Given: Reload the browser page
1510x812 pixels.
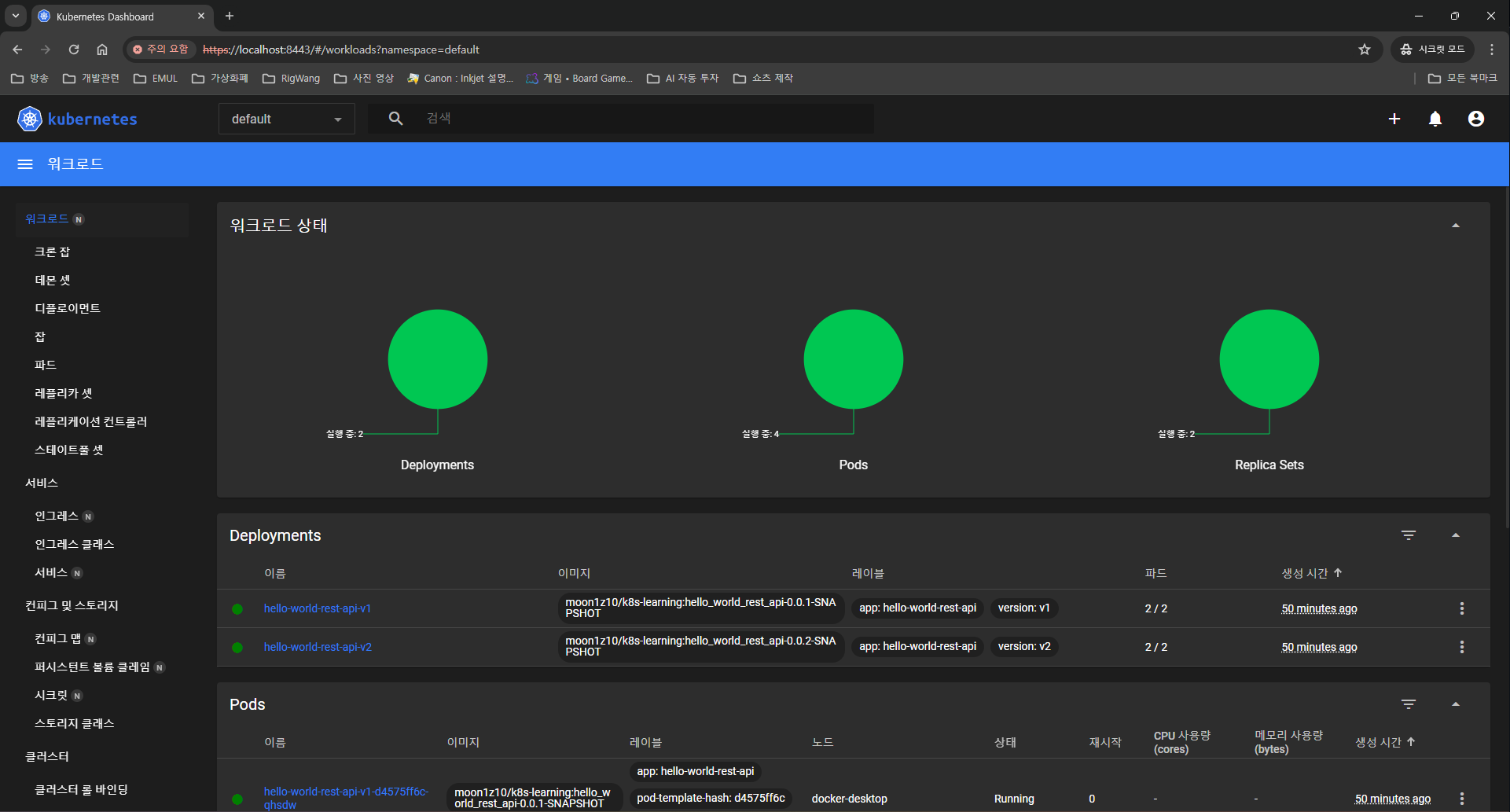Looking at the screenshot, I should (x=74, y=50).
